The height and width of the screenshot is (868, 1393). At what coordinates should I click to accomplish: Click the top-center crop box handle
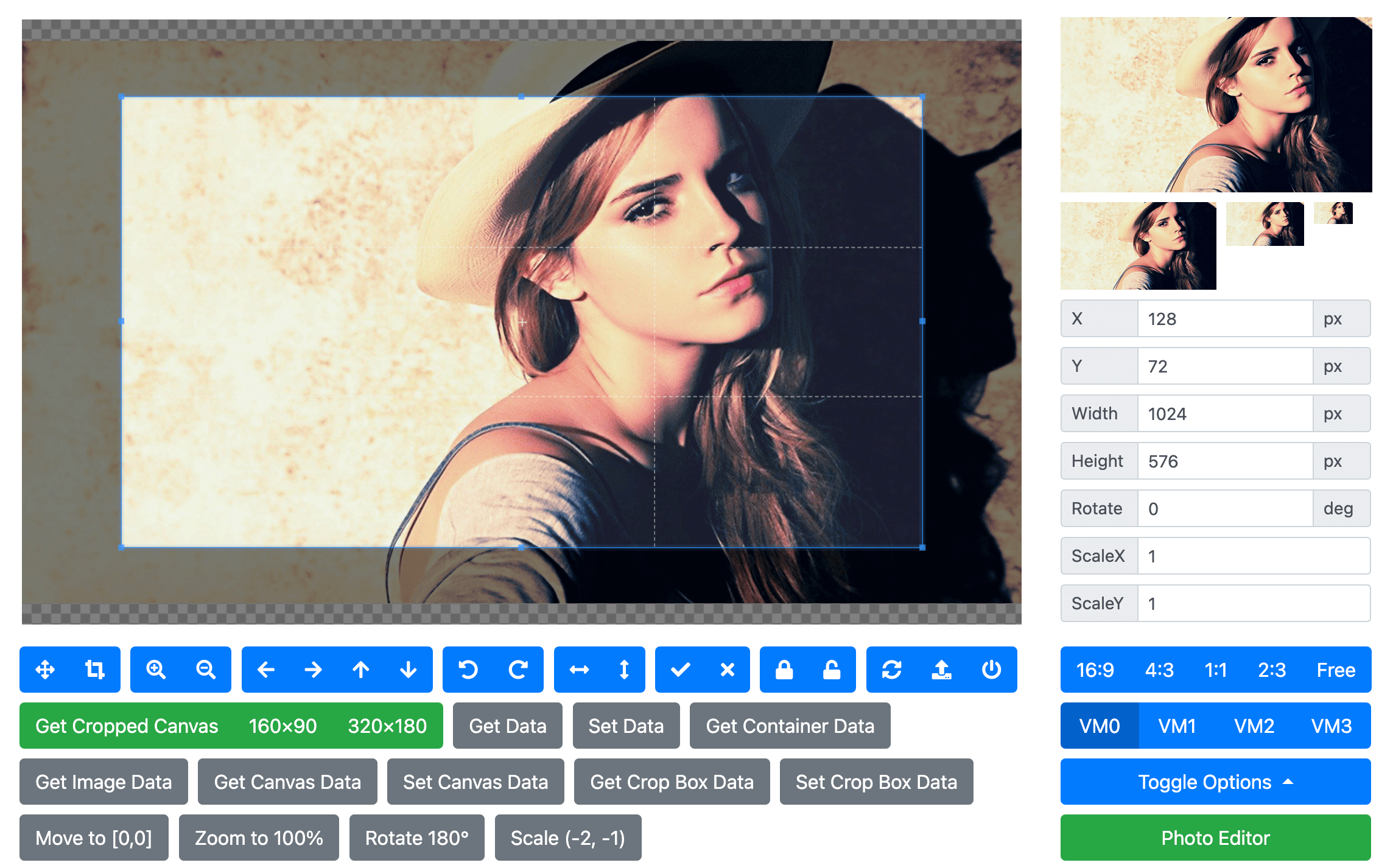(x=521, y=97)
